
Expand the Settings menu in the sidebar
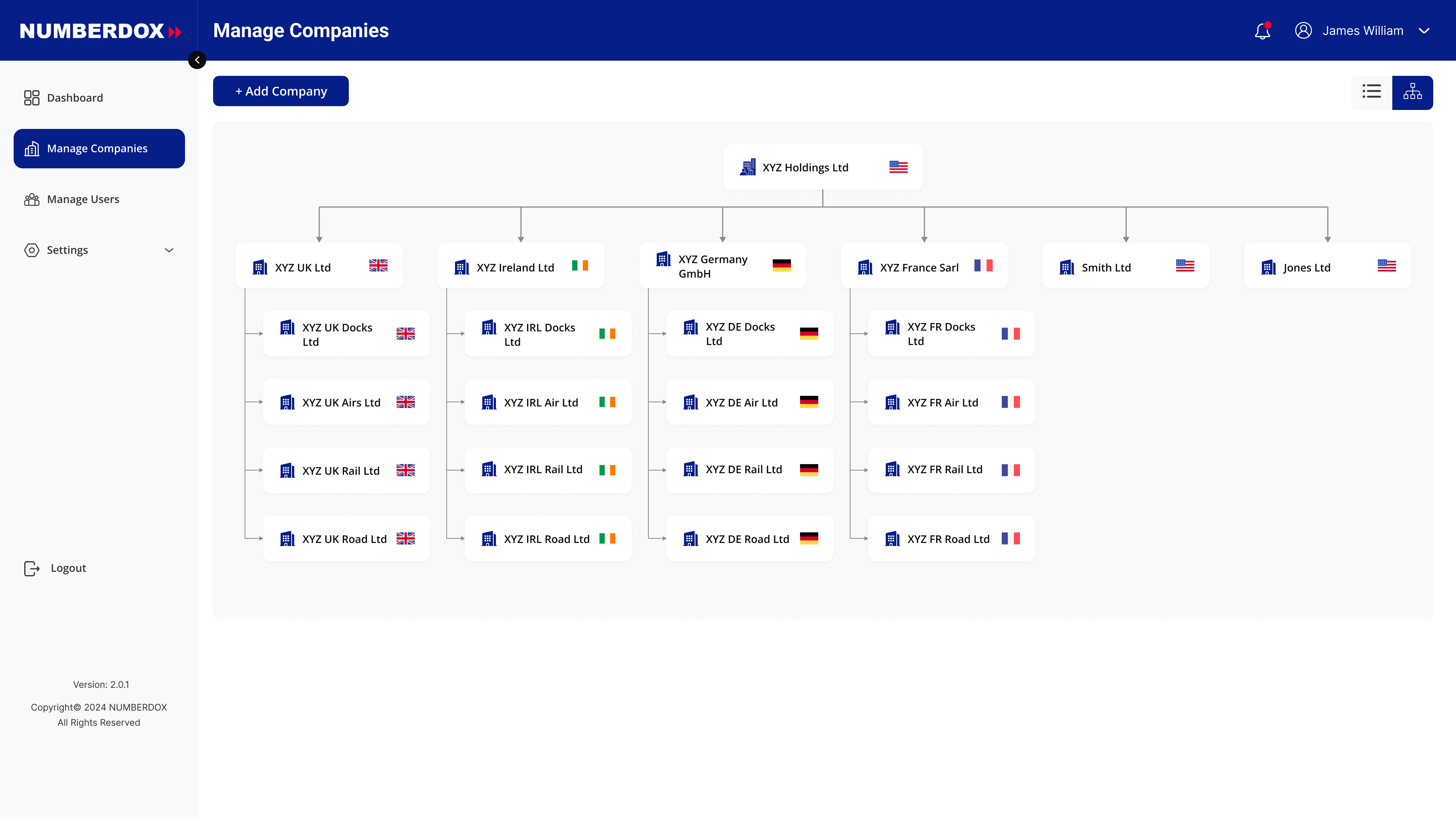click(168, 250)
